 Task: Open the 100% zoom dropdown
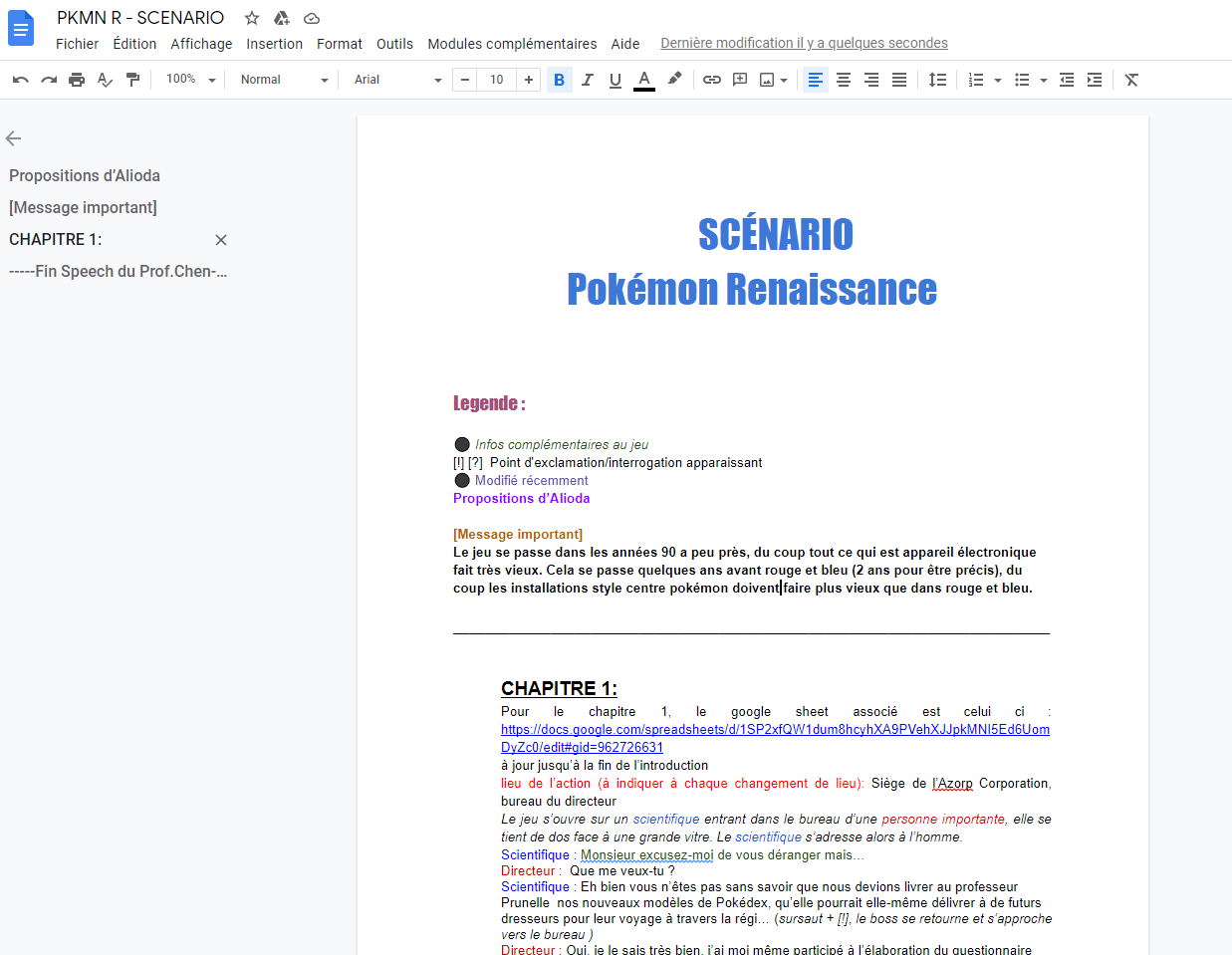[x=190, y=80]
